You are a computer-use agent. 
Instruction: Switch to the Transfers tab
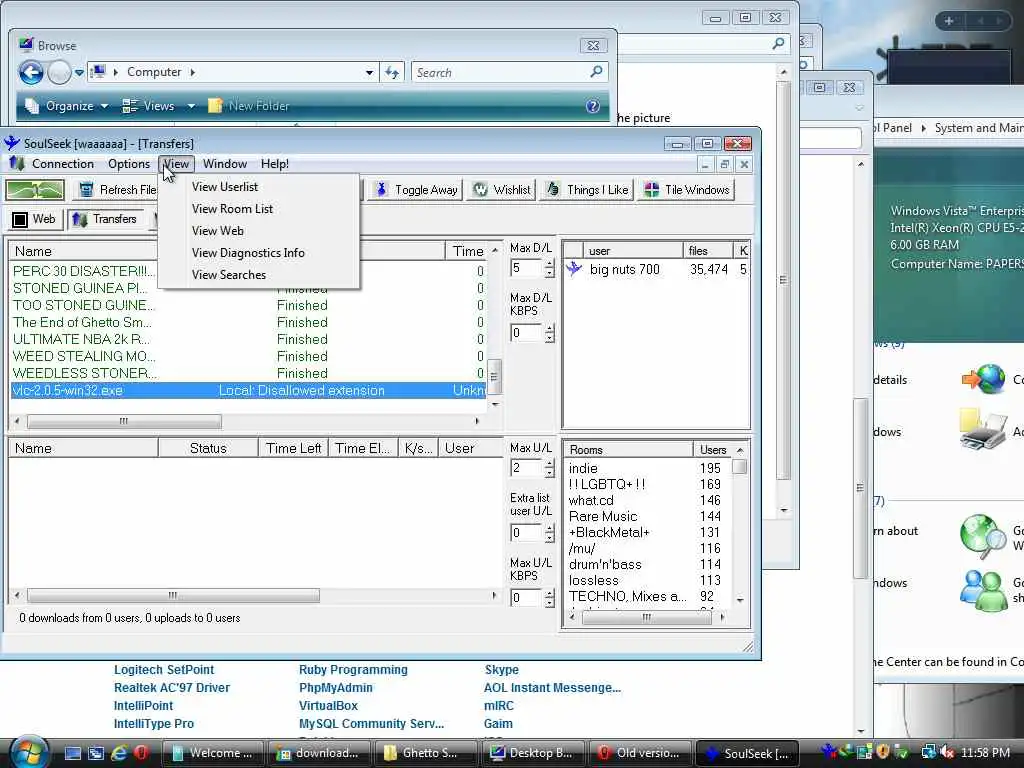pos(105,219)
